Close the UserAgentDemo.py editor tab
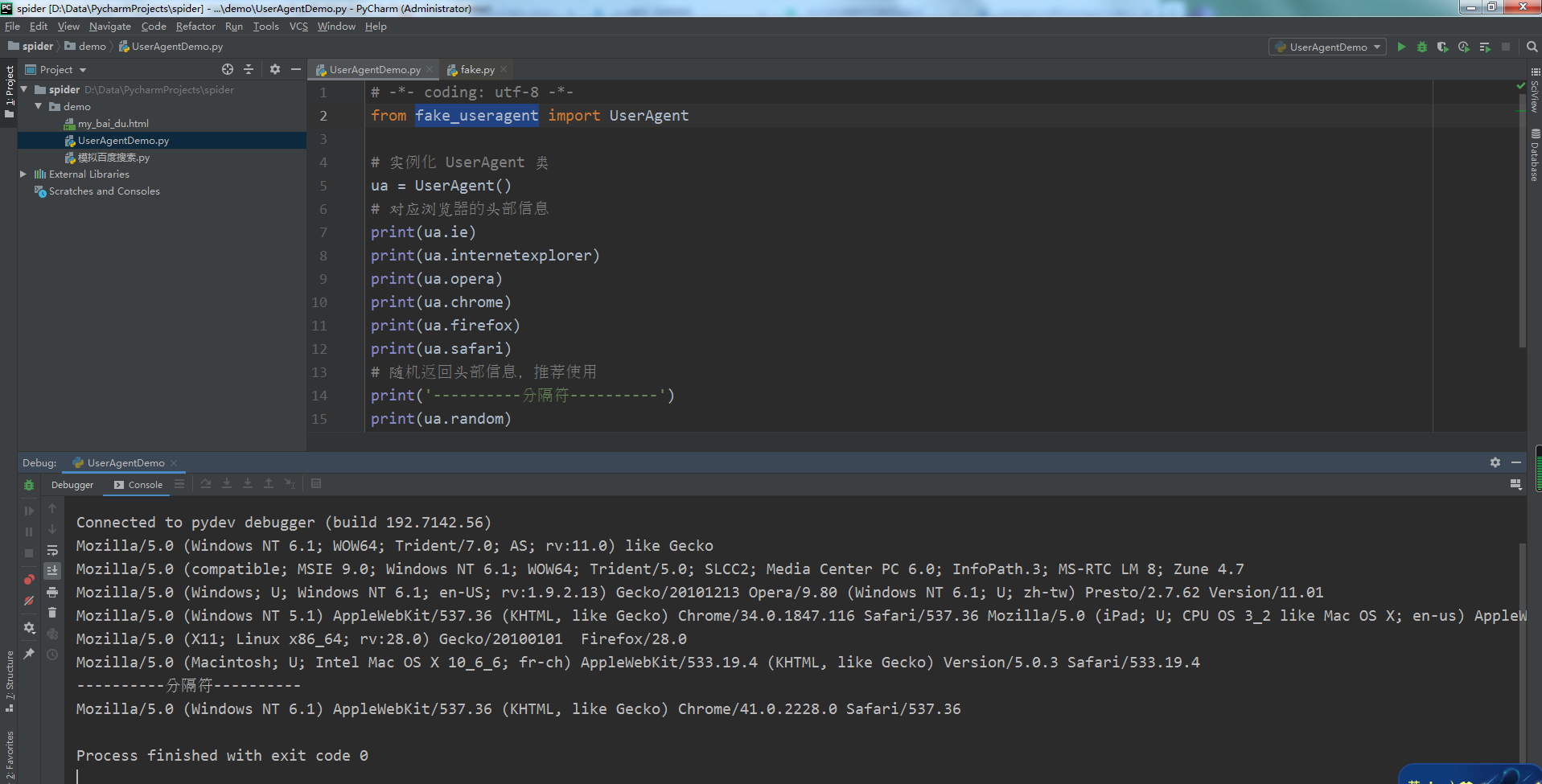The image size is (1542, 784). 430,70
